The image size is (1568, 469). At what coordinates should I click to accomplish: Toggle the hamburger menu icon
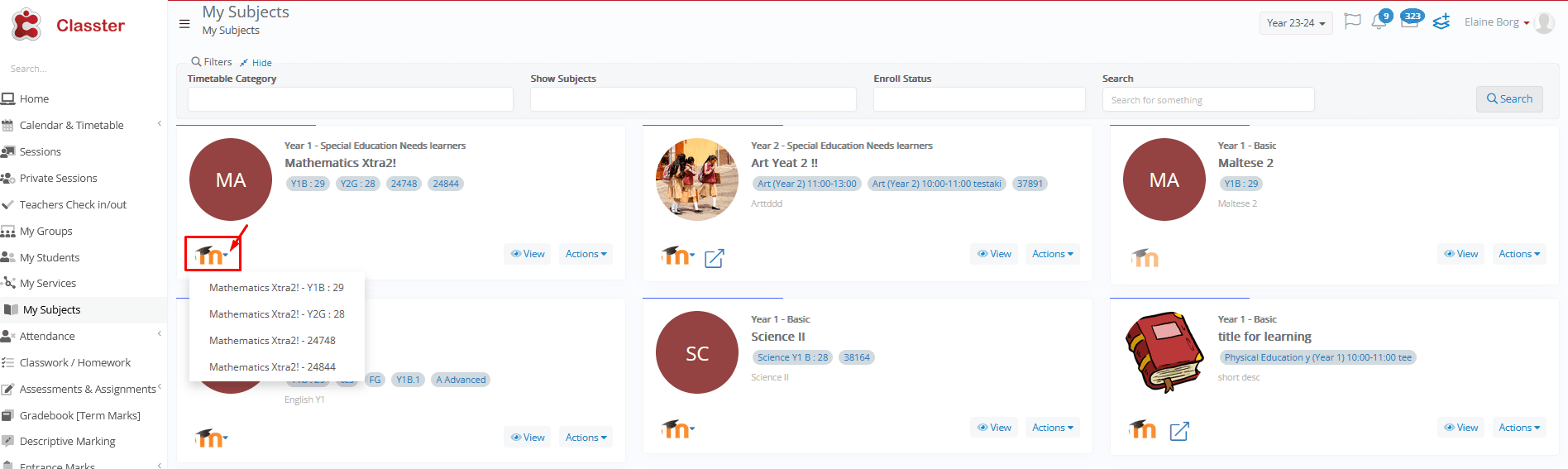184,23
